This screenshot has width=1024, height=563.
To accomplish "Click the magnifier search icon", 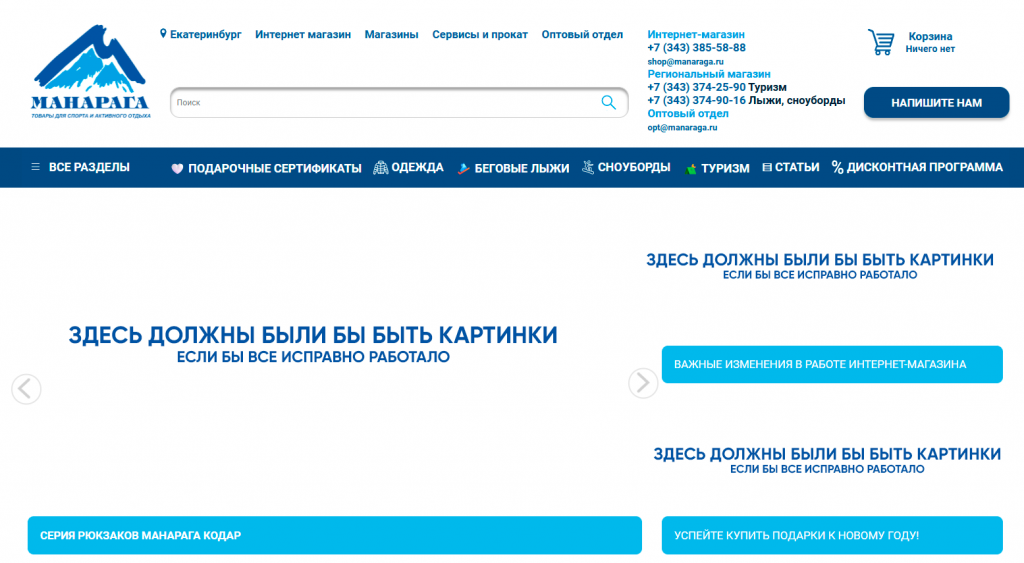I will pos(609,103).
